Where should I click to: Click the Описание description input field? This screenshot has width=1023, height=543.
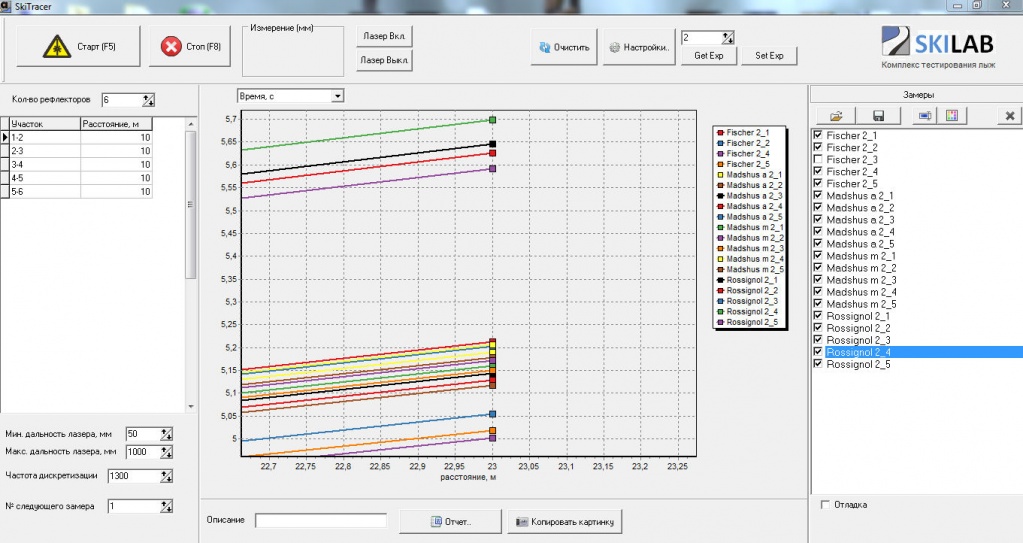click(x=320, y=520)
